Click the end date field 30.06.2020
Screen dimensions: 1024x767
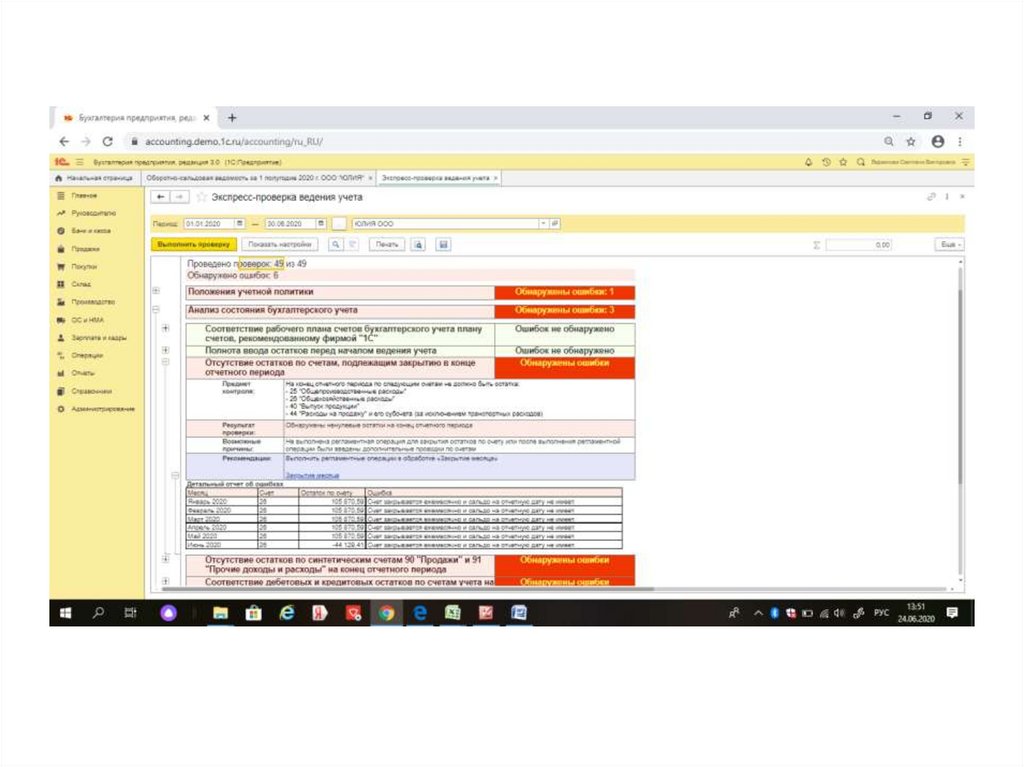tap(290, 223)
